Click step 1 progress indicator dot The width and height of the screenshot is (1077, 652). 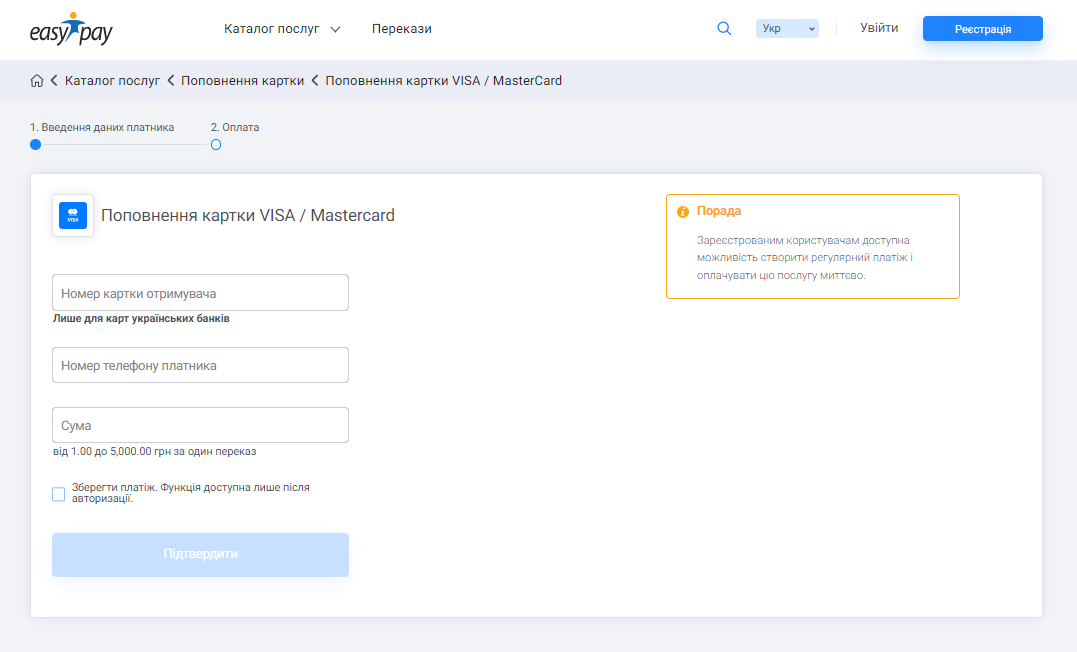pos(36,145)
